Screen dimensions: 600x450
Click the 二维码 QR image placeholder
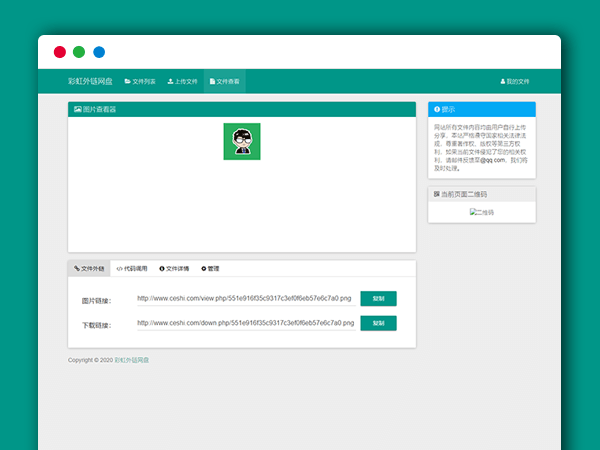481,212
